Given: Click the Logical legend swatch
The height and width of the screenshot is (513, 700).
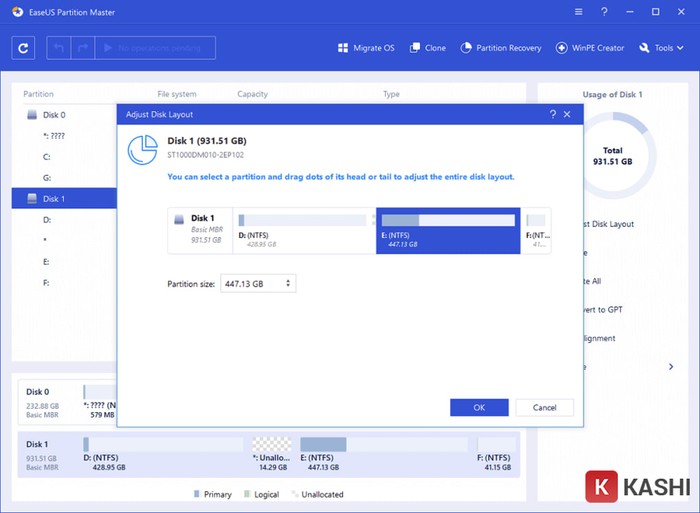Looking at the screenshot, I should pos(247,494).
